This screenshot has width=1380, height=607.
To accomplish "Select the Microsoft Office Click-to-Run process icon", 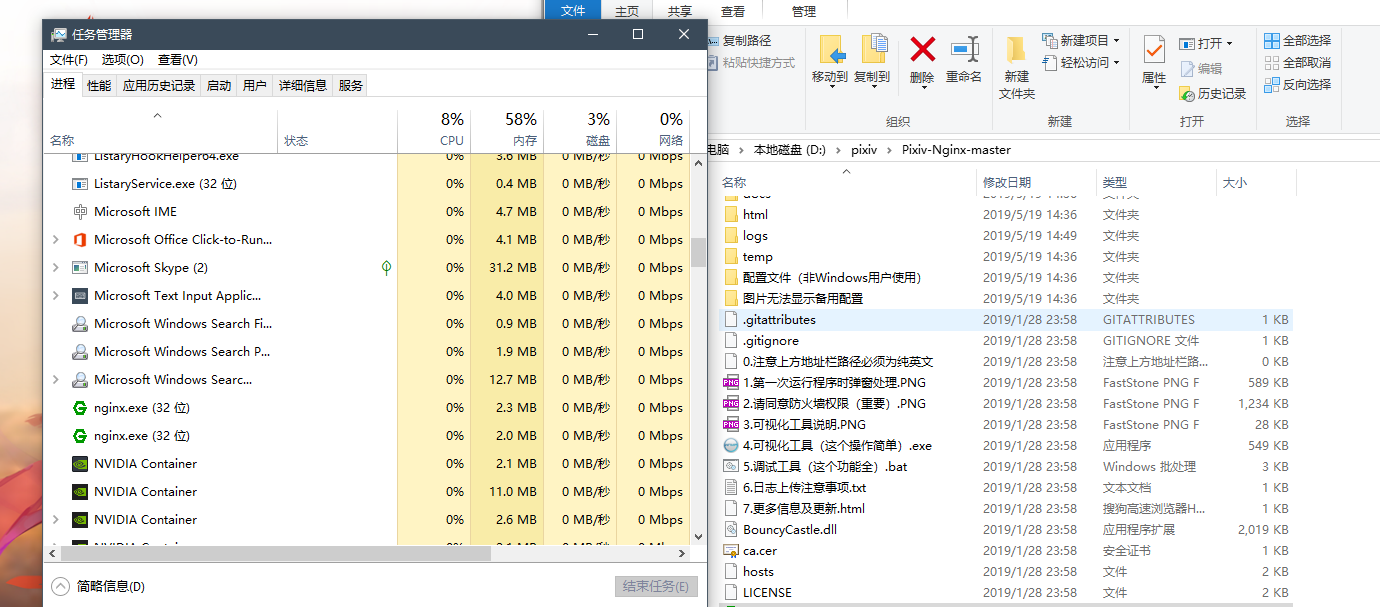I will coord(80,240).
